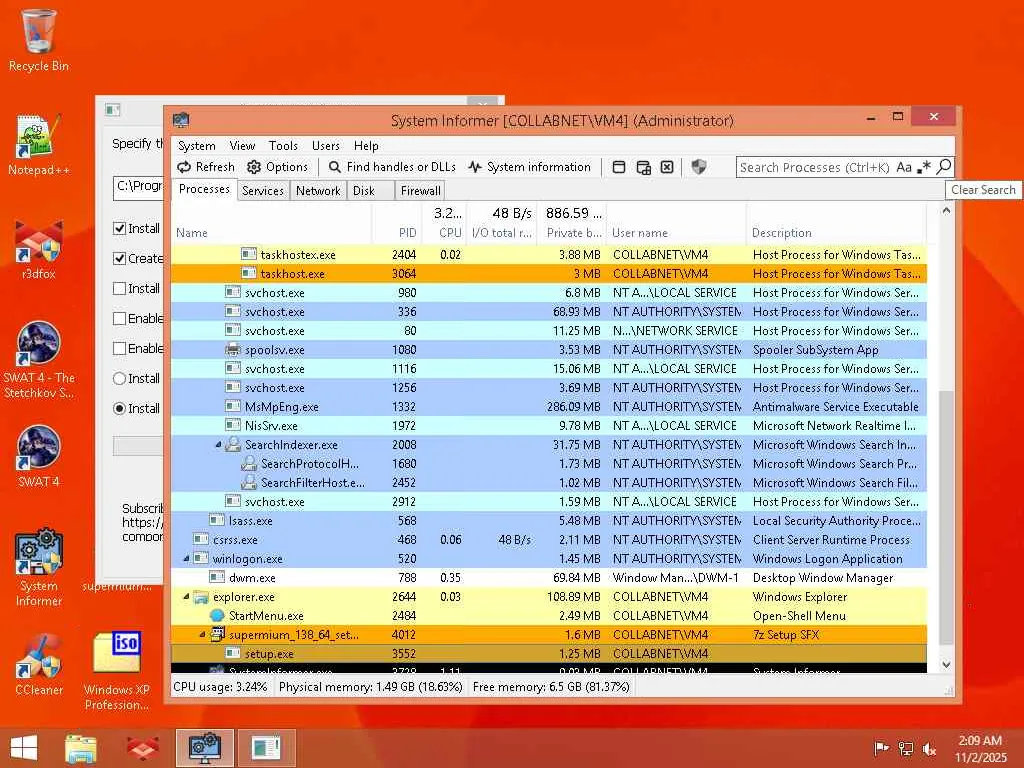1024x768 pixels.
Task: Click process list scroll down arrow
Action: (x=946, y=665)
